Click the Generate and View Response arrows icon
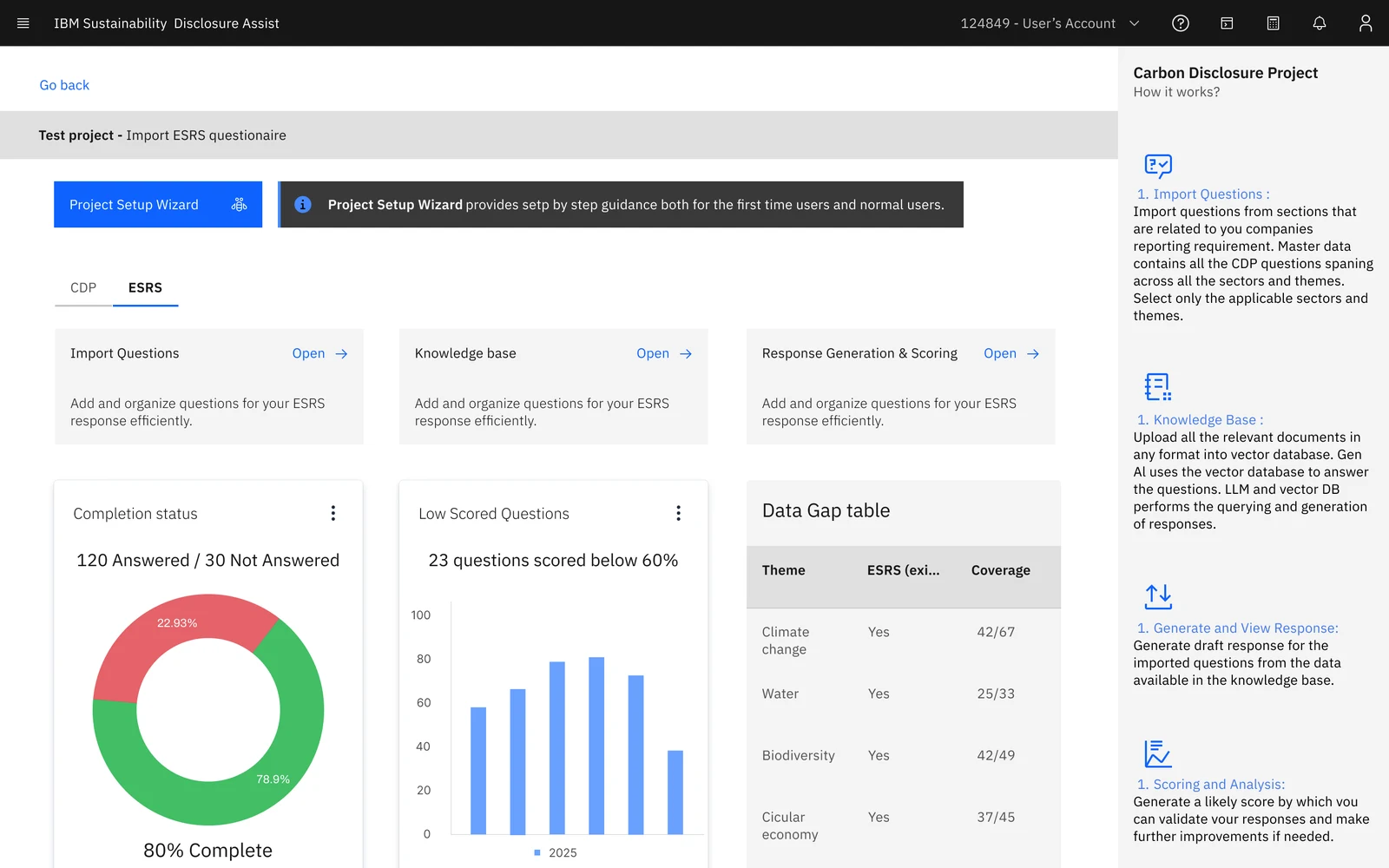 point(1158,596)
